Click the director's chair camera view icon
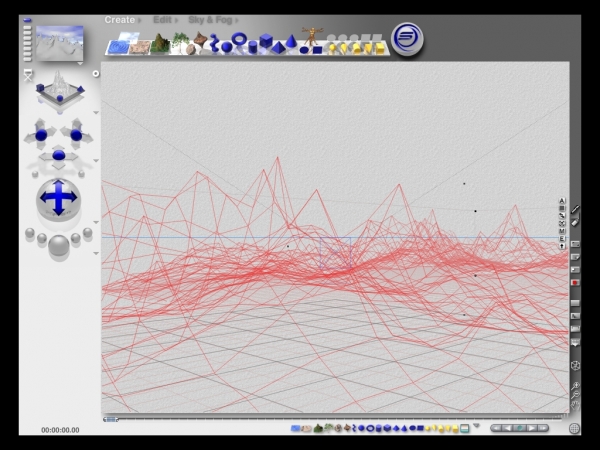This screenshot has height=450, width=600. click(28, 75)
